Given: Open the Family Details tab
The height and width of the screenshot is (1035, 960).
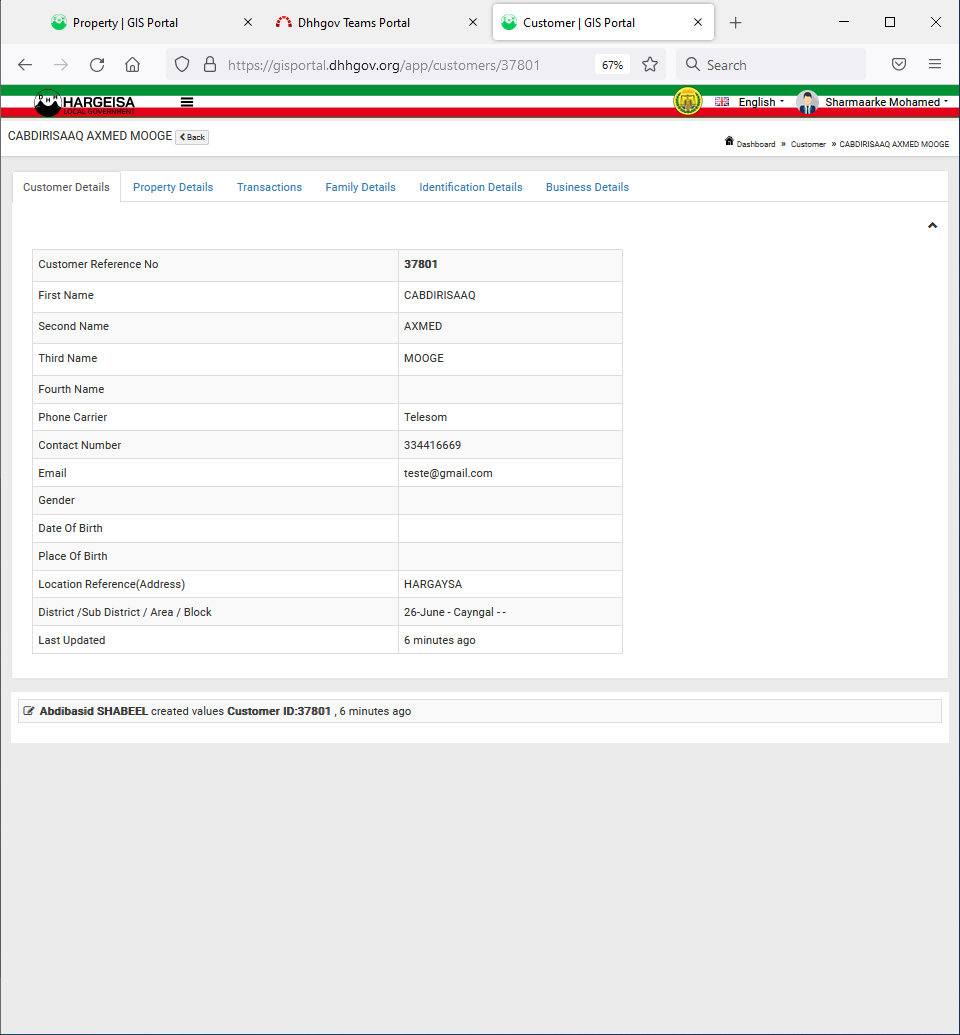Looking at the screenshot, I should coord(360,187).
